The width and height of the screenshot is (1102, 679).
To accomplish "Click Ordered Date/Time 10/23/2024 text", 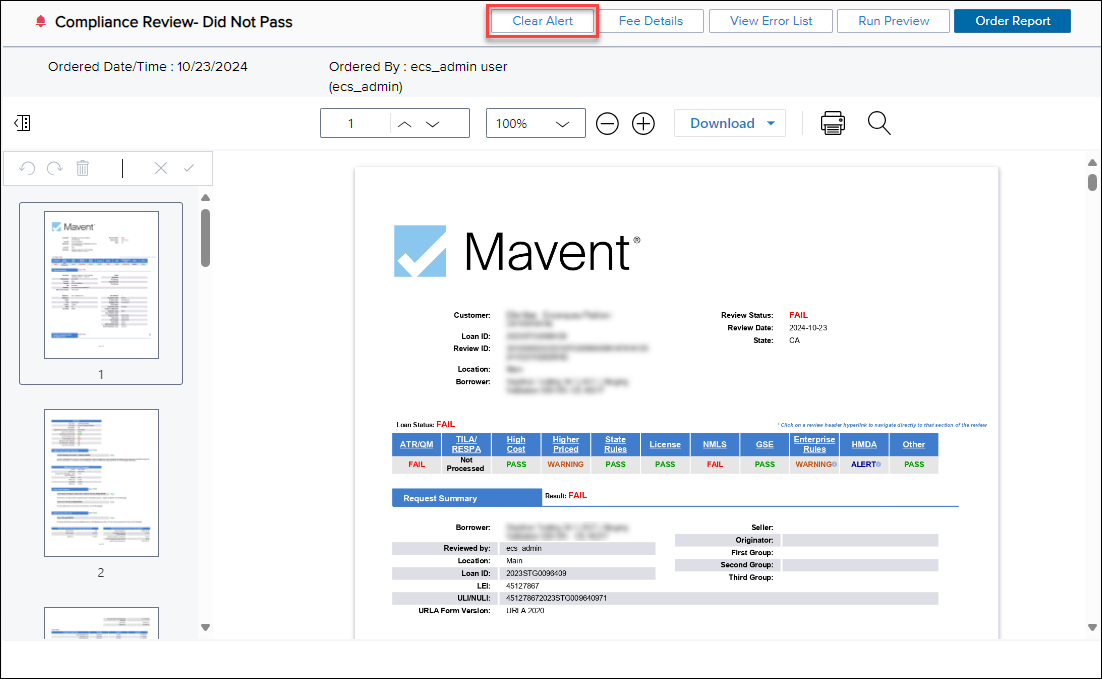I will point(148,67).
